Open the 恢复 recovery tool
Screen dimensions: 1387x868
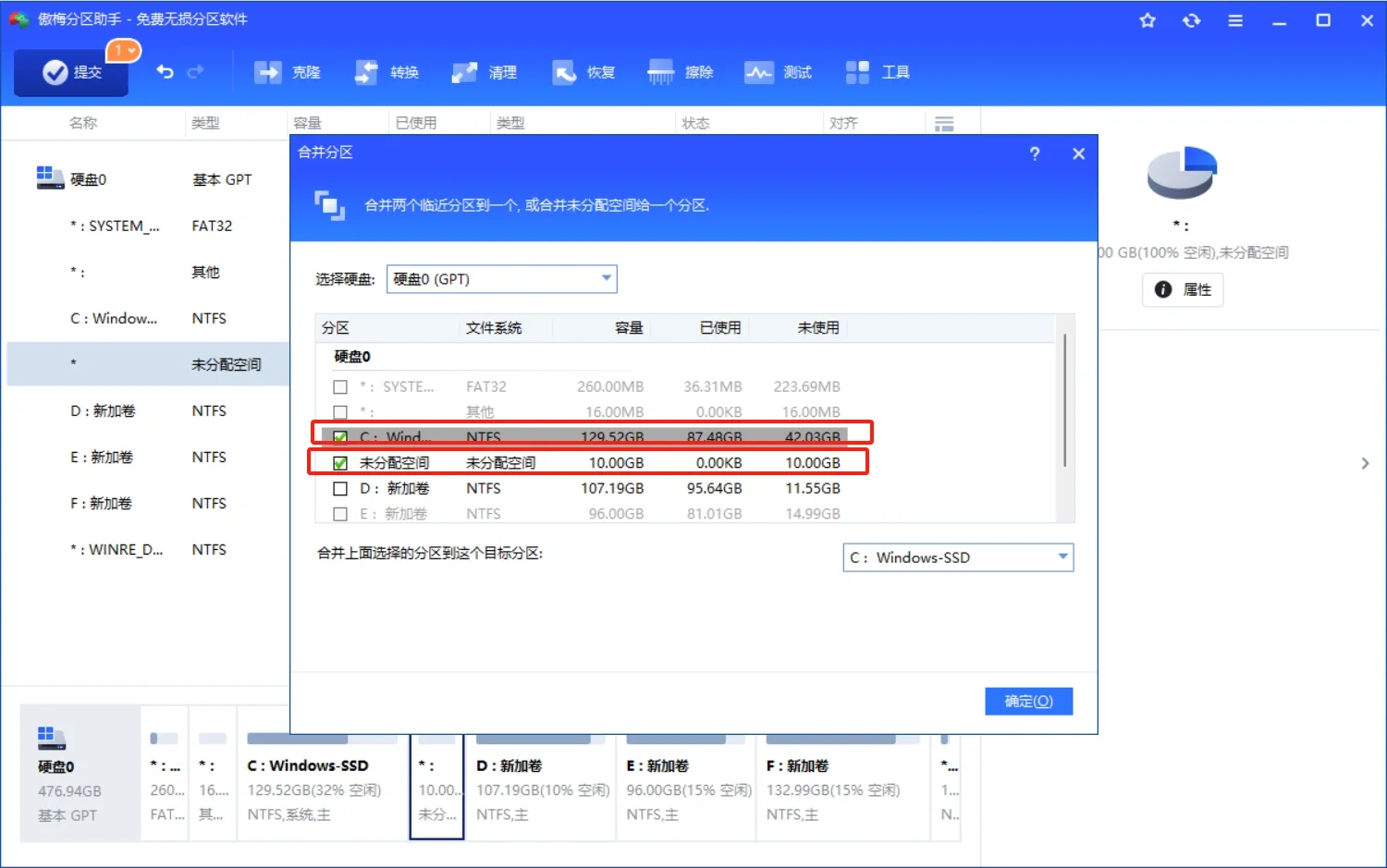click(x=583, y=72)
